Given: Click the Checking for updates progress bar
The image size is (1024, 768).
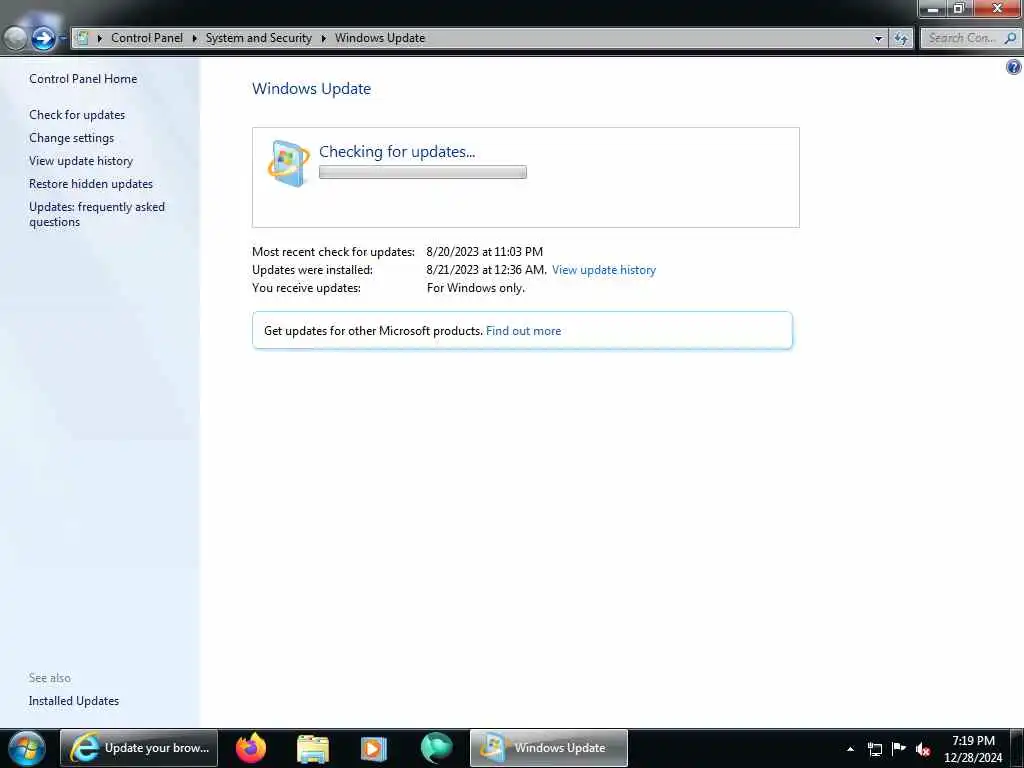Looking at the screenshot, I should point(423,172).
